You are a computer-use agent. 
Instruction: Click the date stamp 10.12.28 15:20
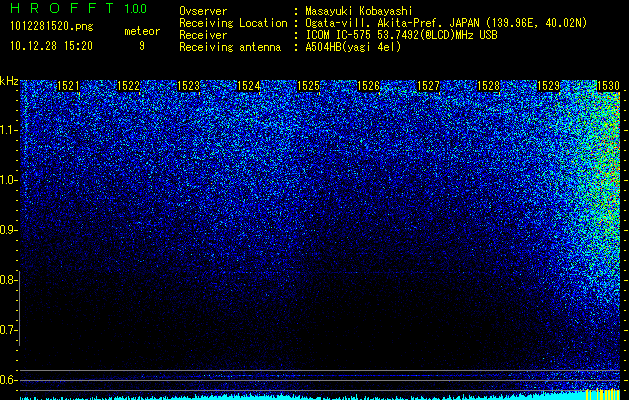52,46
